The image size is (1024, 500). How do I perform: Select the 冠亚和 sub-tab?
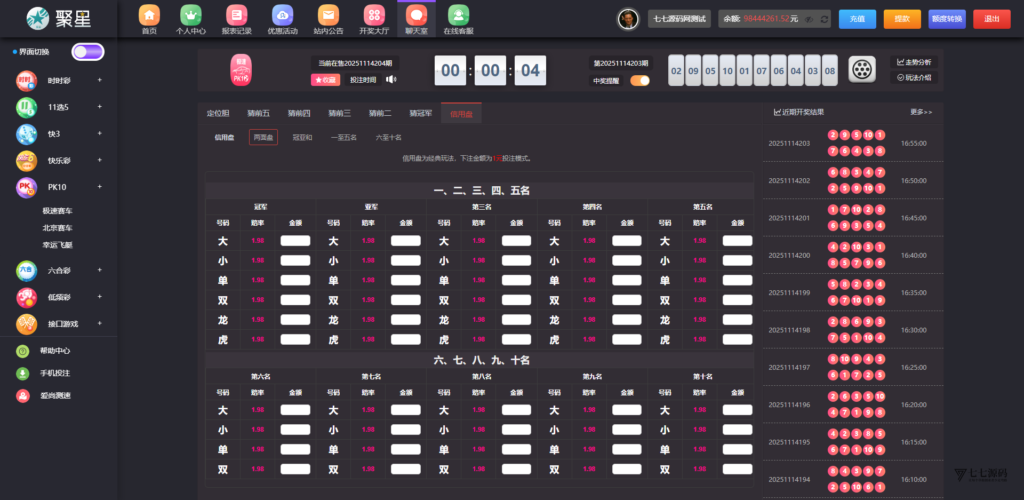click(x=302, y=138)
